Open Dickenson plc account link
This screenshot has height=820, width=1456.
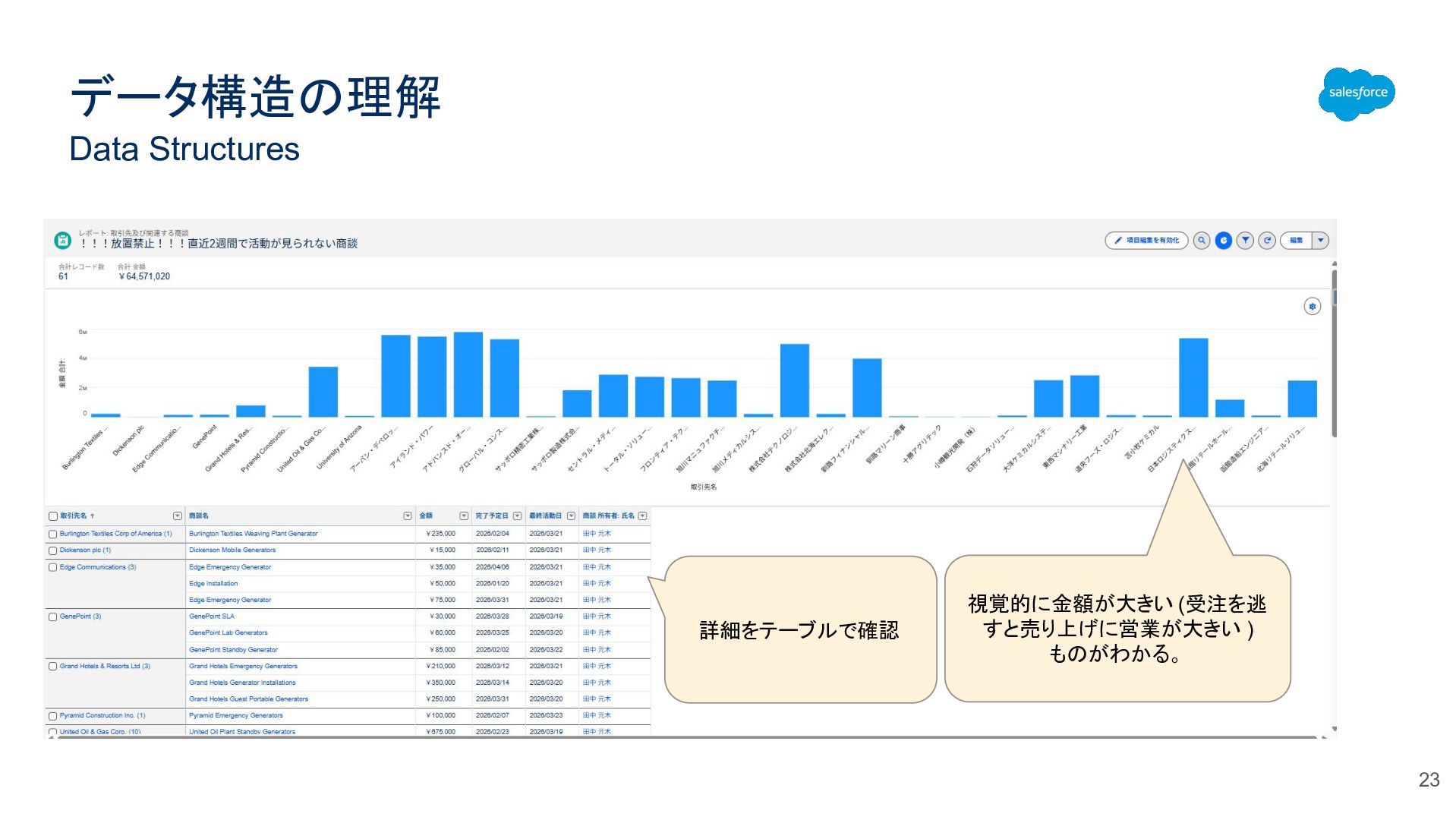(x=85, y=550)
